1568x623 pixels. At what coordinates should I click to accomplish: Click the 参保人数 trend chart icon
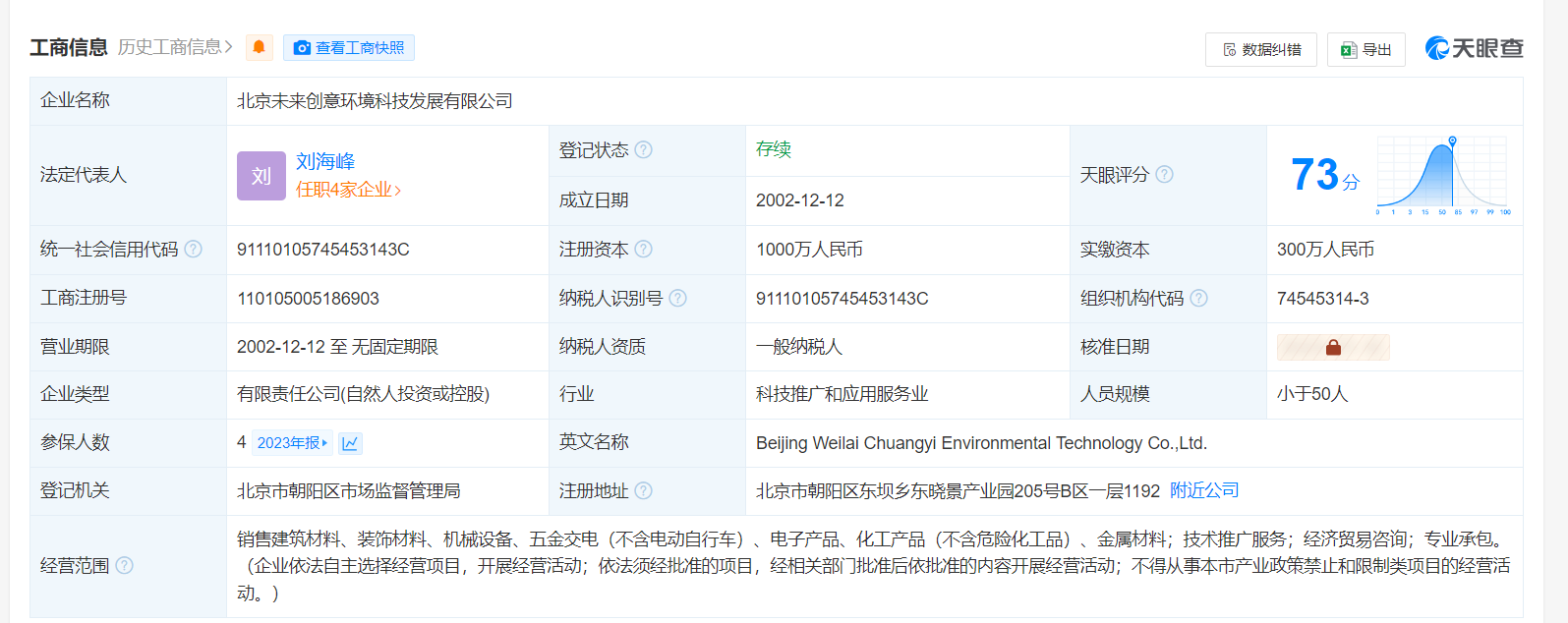click(350, 443)
